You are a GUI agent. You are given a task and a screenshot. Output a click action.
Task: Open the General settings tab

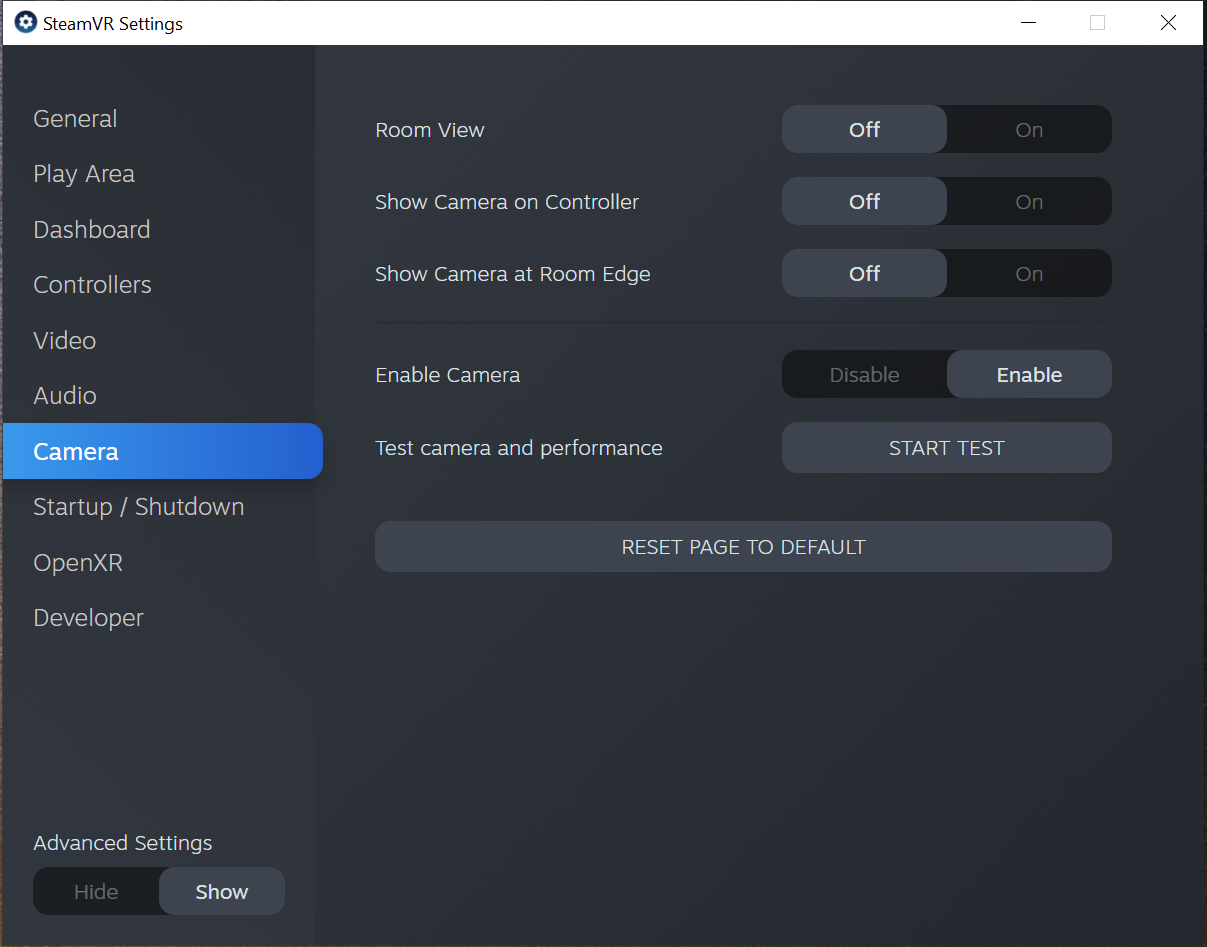75,119
